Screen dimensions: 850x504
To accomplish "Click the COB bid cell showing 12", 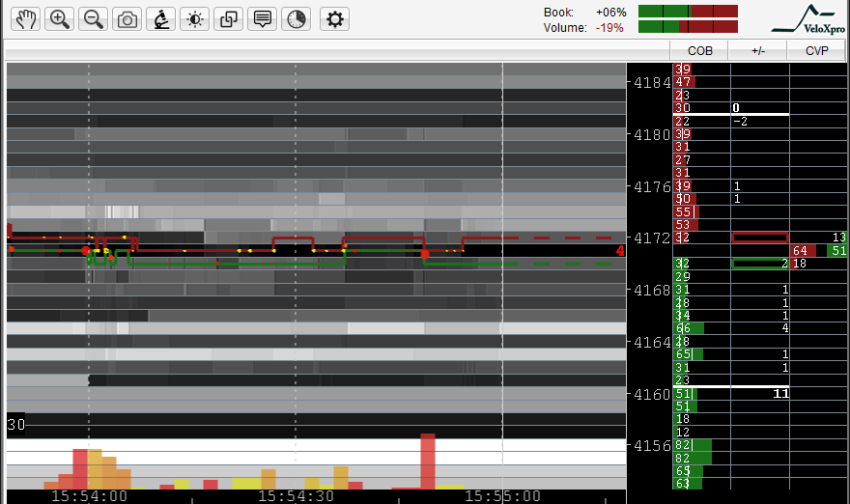I will tap(701, 432).
